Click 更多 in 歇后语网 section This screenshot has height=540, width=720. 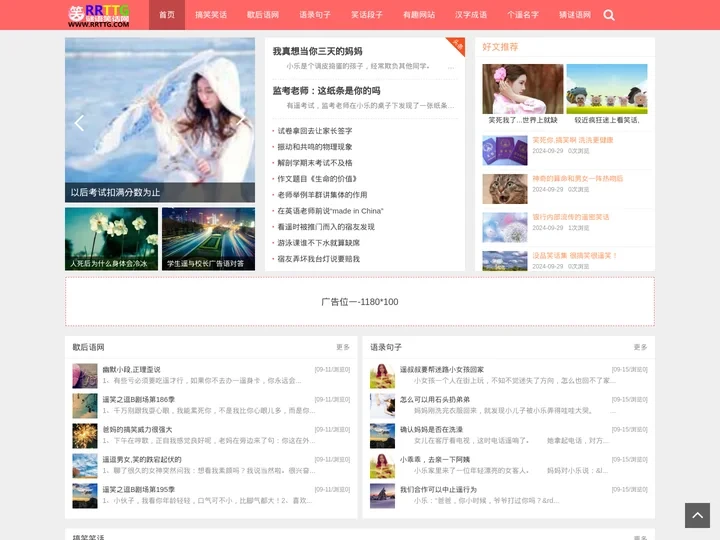click(x=343, y=347)
